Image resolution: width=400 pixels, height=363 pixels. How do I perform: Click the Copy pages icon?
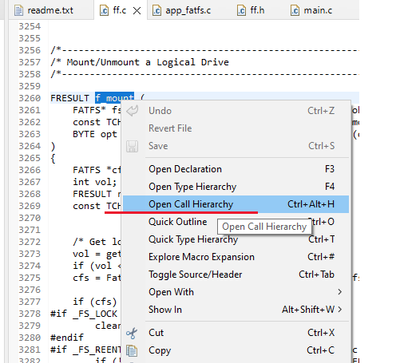[x=132, y=351]
